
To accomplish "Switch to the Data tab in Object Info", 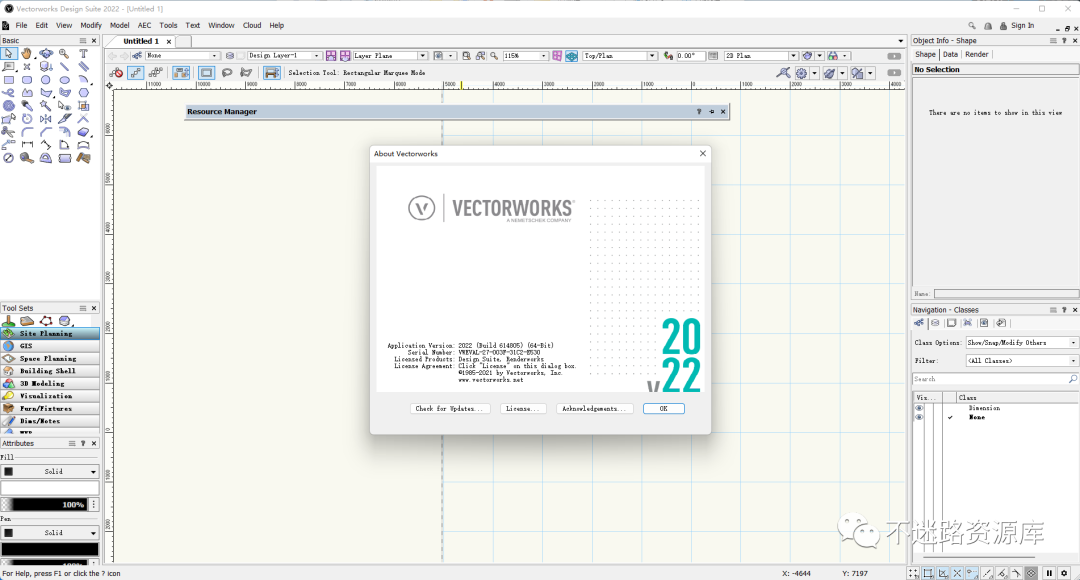I will click(950, 54).
